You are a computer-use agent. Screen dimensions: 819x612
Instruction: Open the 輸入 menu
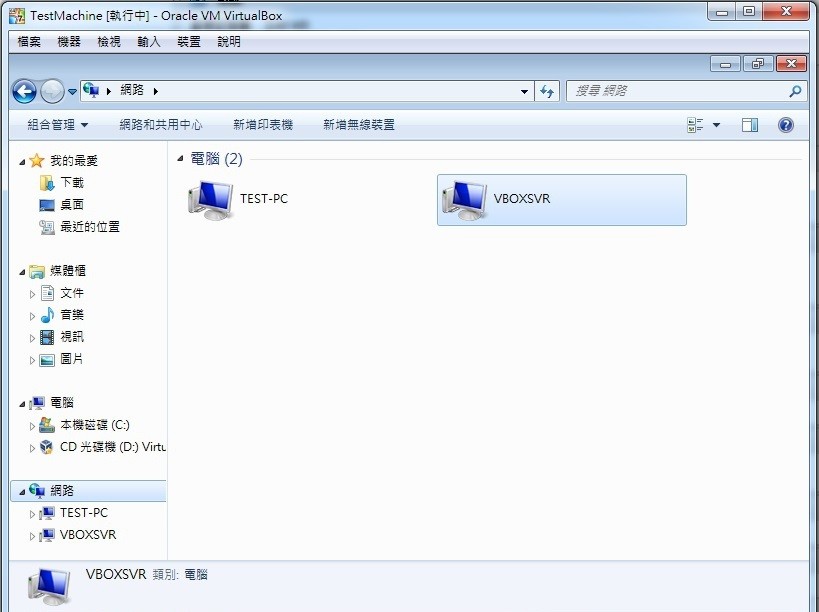tap(149, 41)
